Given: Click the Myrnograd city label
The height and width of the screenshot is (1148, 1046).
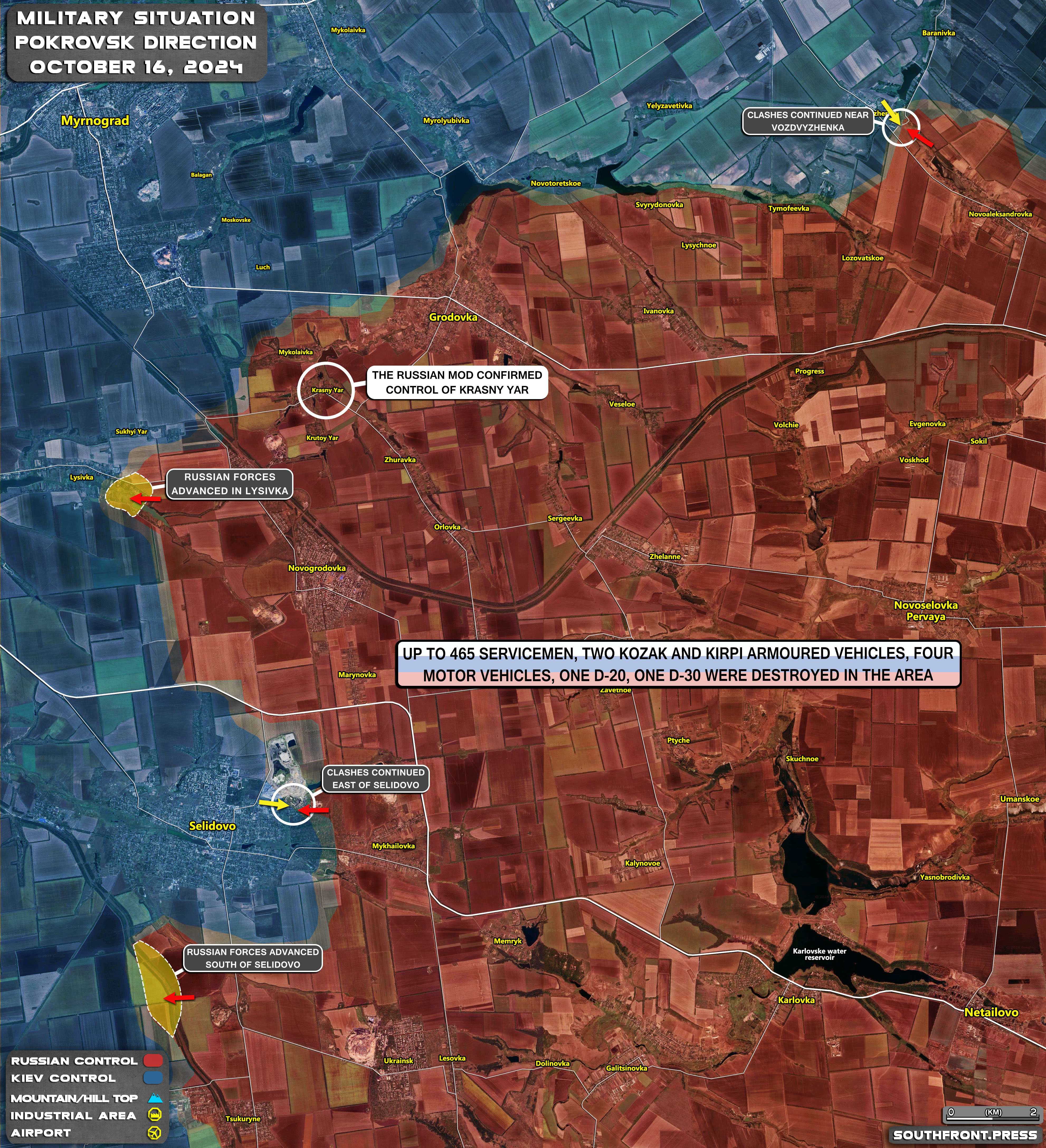Looking at the screenshot, I should point(95,121).
